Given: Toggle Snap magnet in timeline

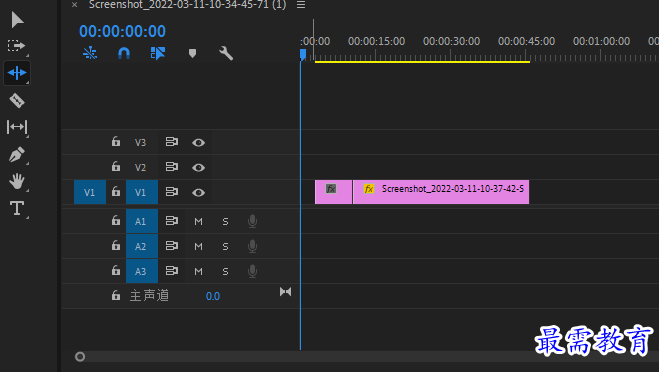Looking at the screenshot, I should (124, 53).
